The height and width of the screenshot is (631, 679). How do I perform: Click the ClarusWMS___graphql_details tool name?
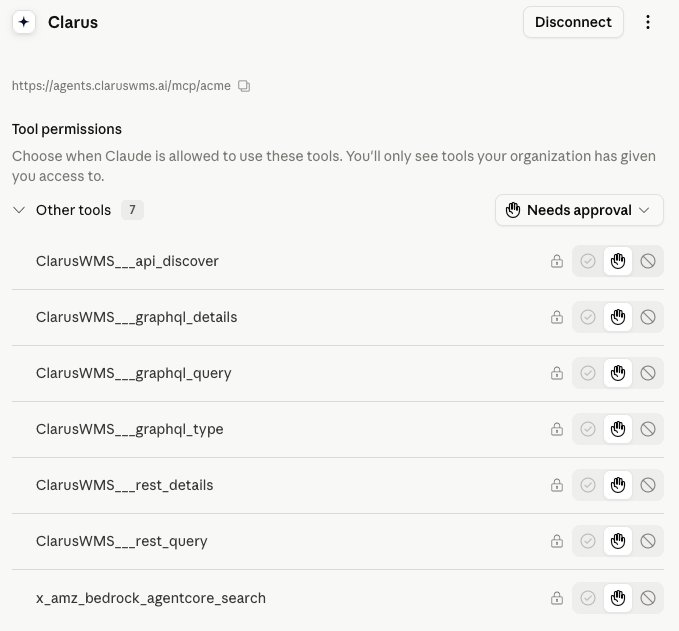pyautogui.click(x=136, y=317)
